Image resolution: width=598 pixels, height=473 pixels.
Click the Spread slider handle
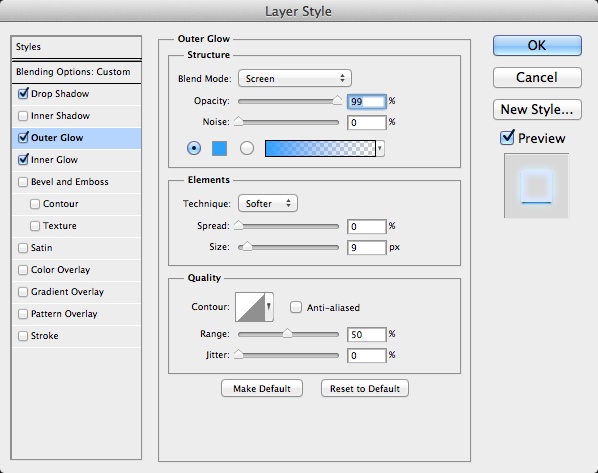pyautogui.click(x=238, y=225)
